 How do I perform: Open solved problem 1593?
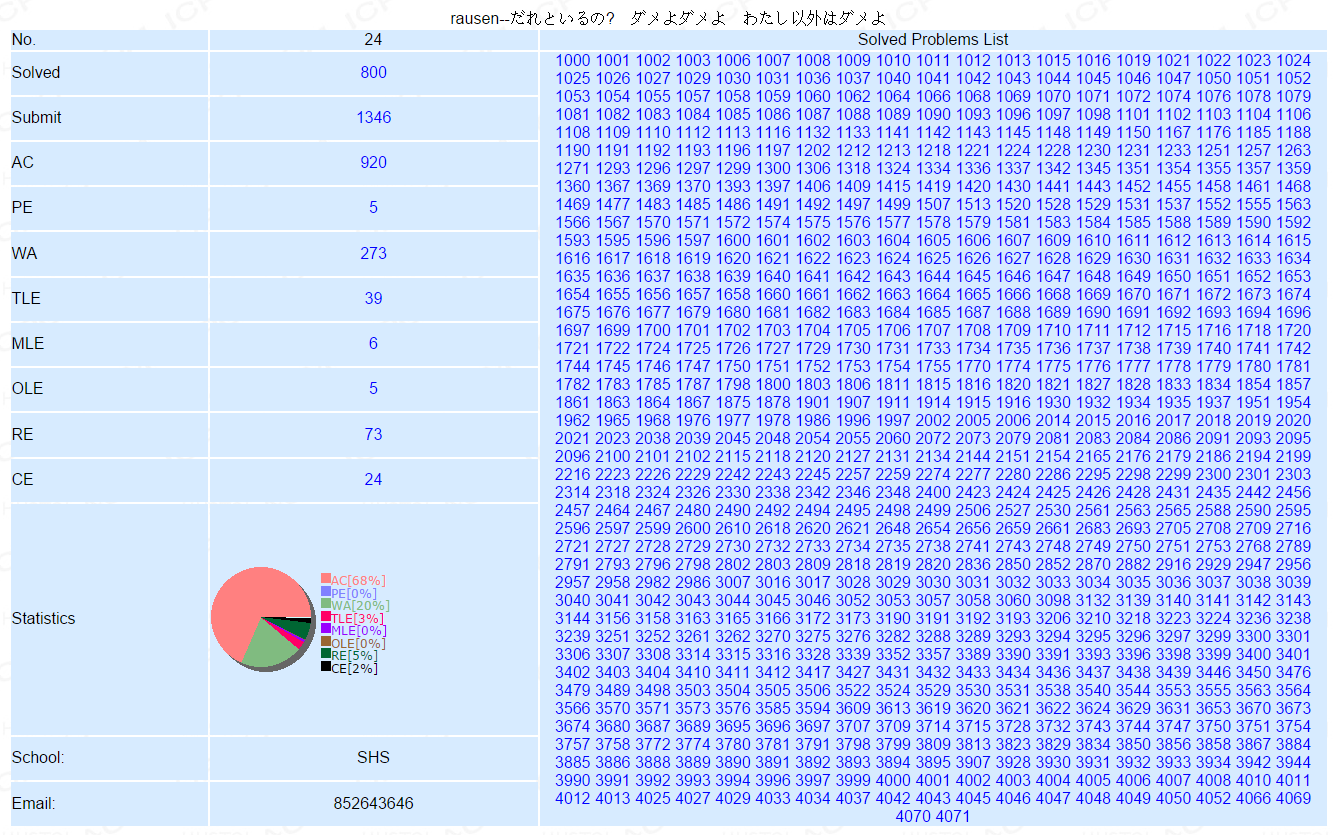click(x=573, y=240)
